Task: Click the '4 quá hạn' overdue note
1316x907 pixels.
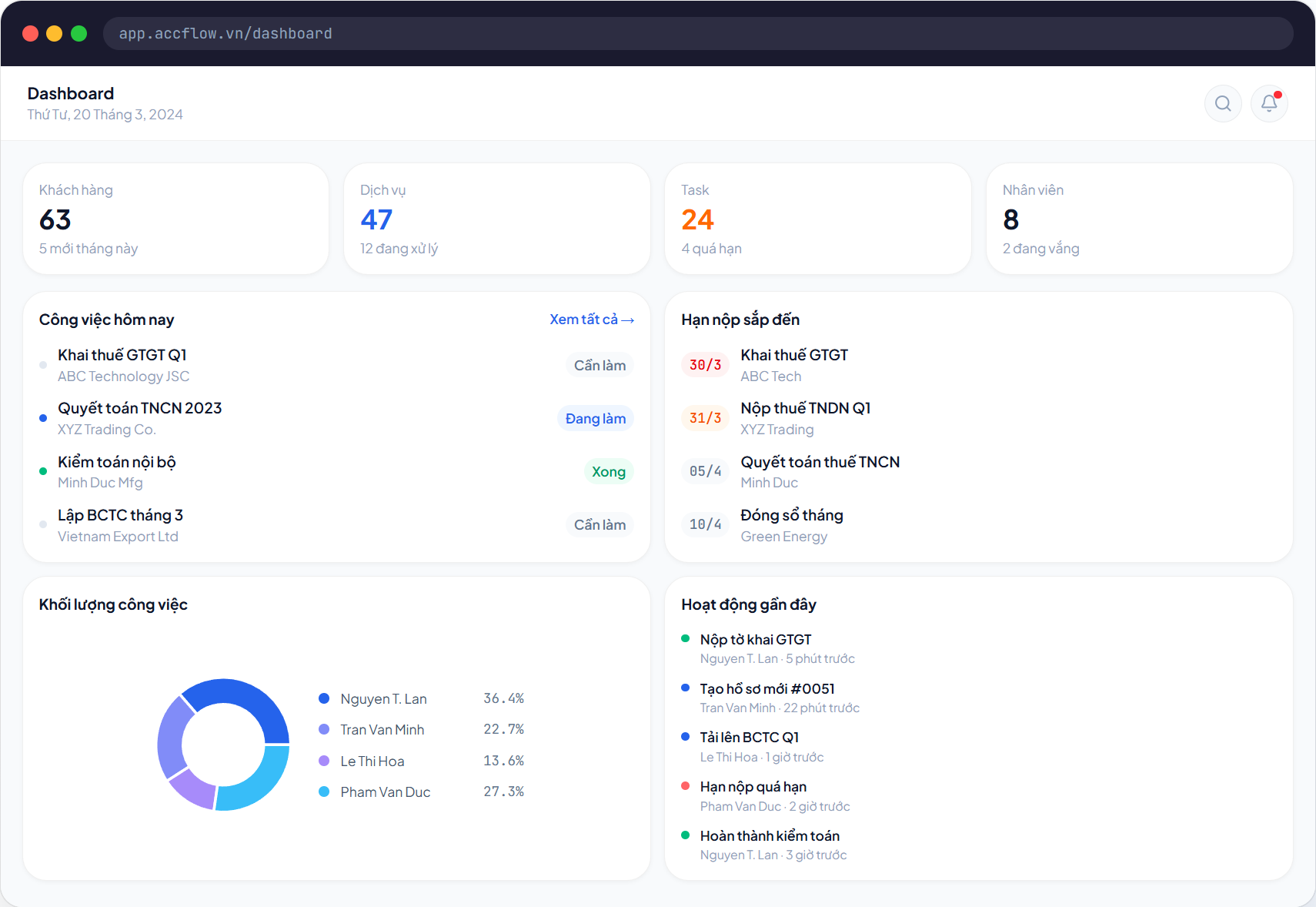Action: click(711, 249)
